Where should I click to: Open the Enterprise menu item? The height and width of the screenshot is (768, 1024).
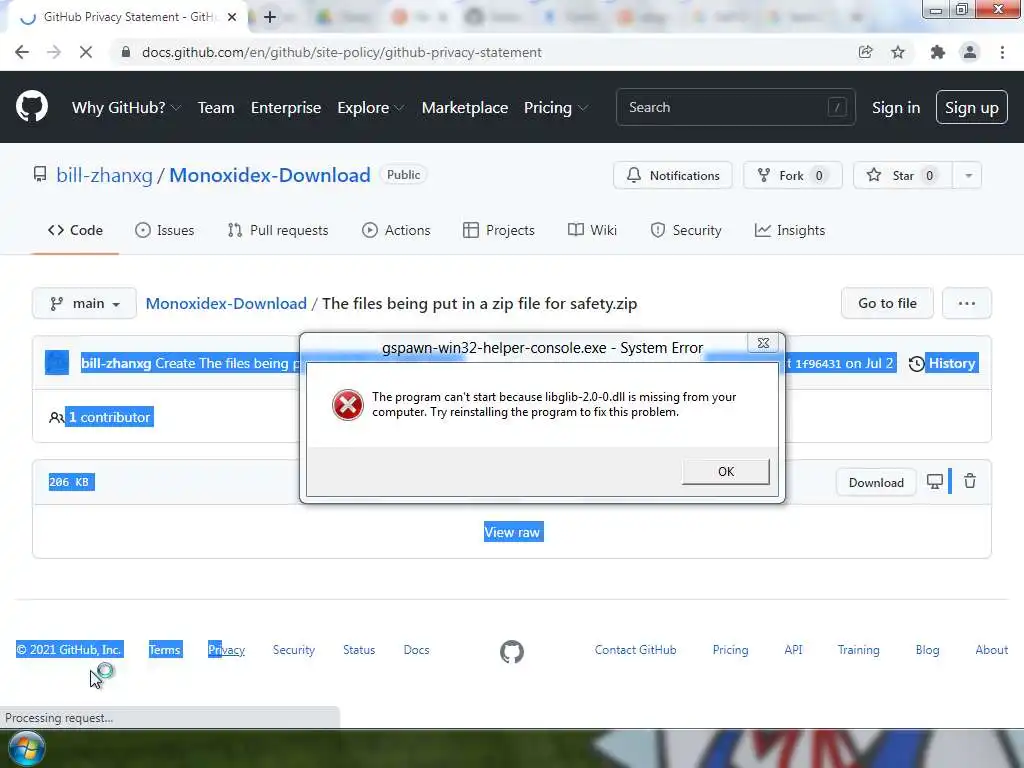pyautogui.click(x=286, y=108)
